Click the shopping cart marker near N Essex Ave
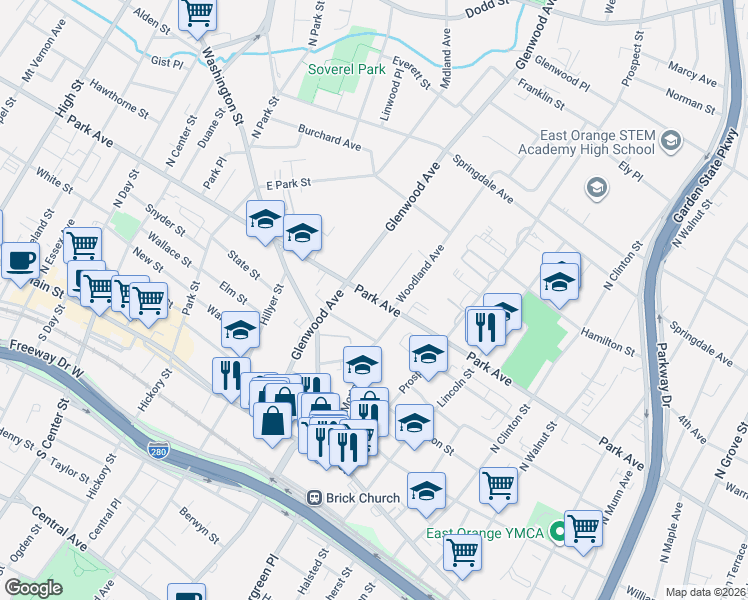 pos(82,246)
